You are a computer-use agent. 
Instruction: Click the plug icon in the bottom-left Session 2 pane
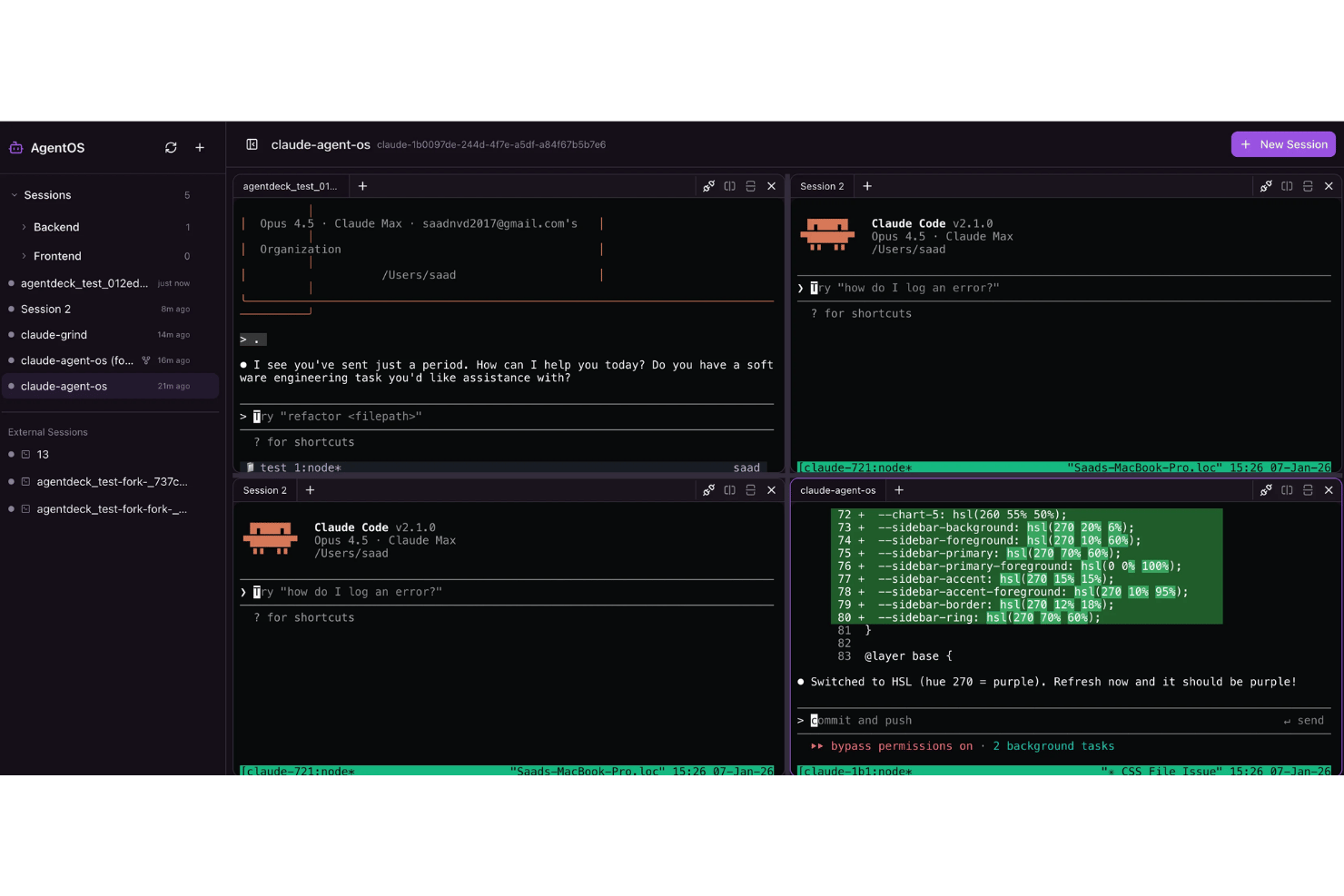pyautogui.click(x=708, y=490)
